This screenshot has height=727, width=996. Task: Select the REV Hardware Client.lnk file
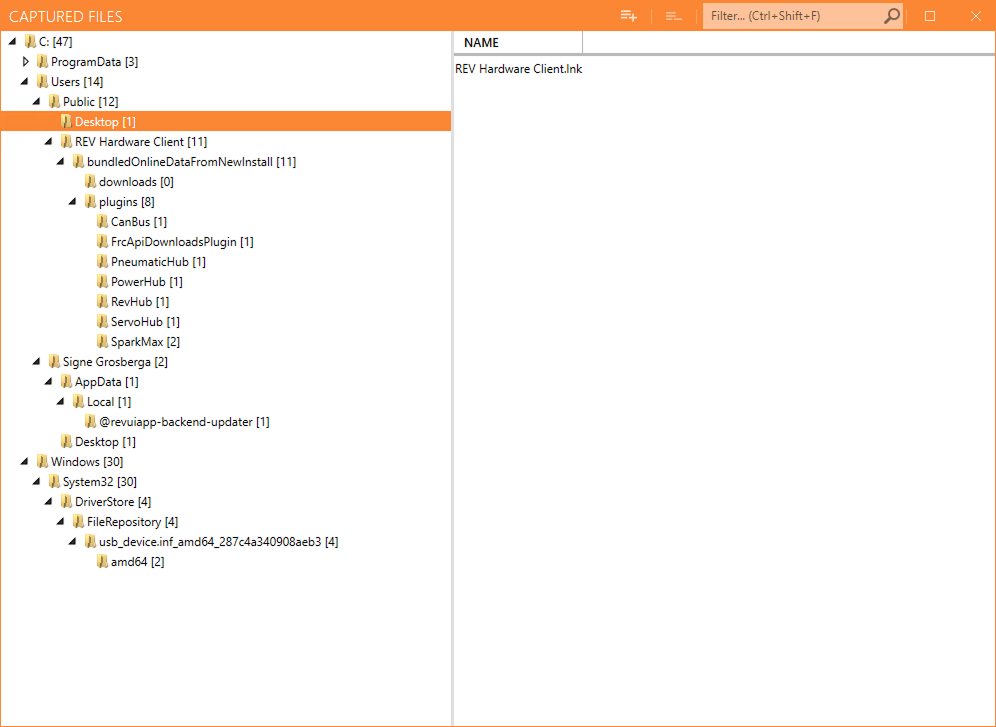pos(518,69)
